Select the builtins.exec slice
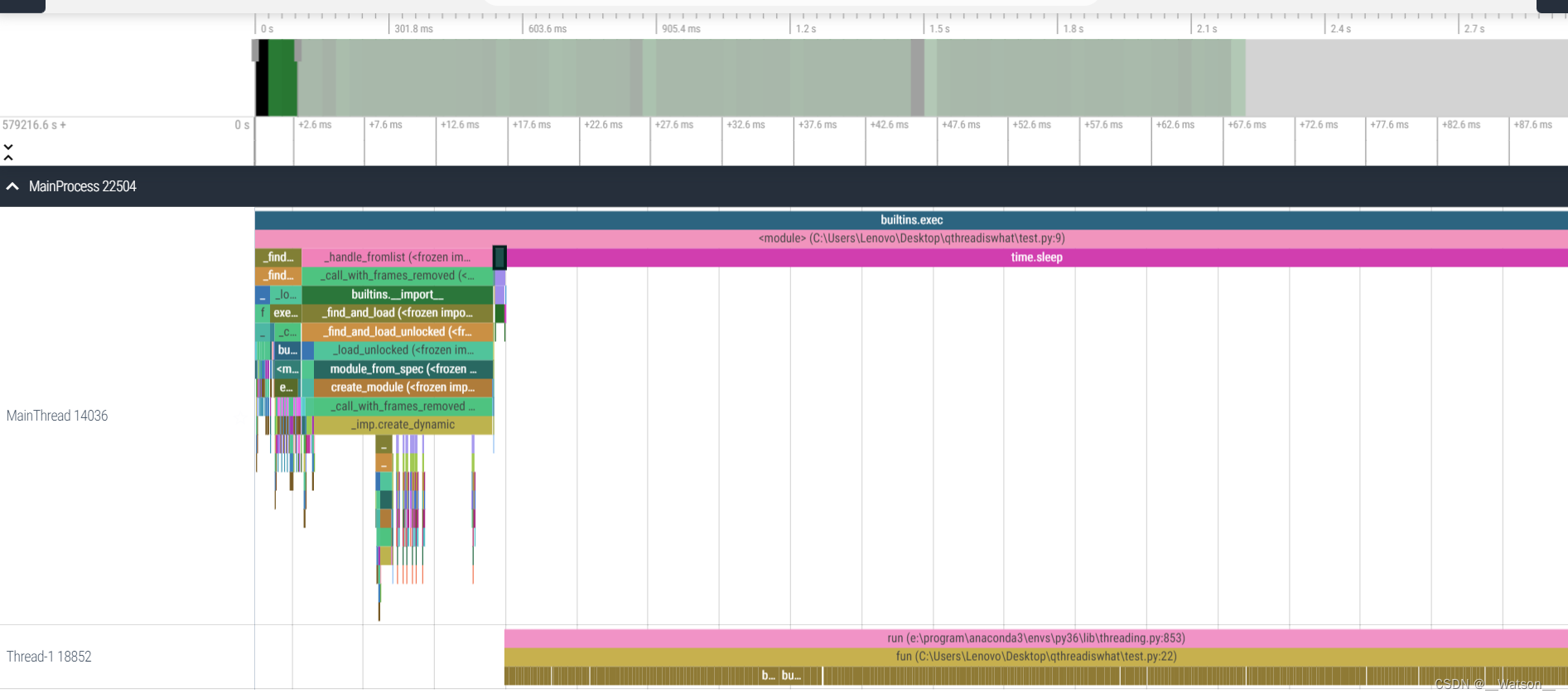This screenshot has width=1568, height=698. coord(911,220)
